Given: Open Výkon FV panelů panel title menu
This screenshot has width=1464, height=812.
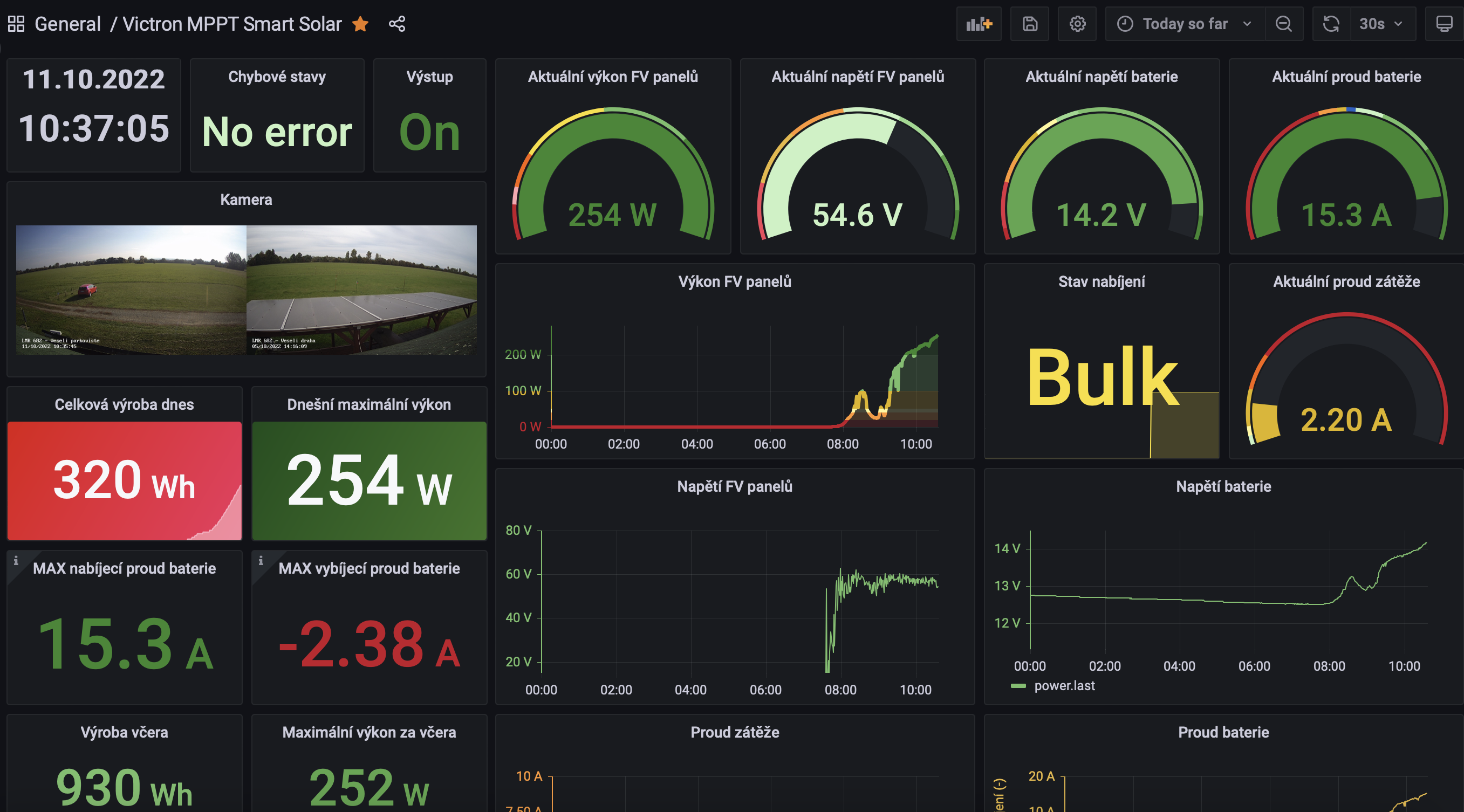Looking at the screenshot, I should coord(734,281).
